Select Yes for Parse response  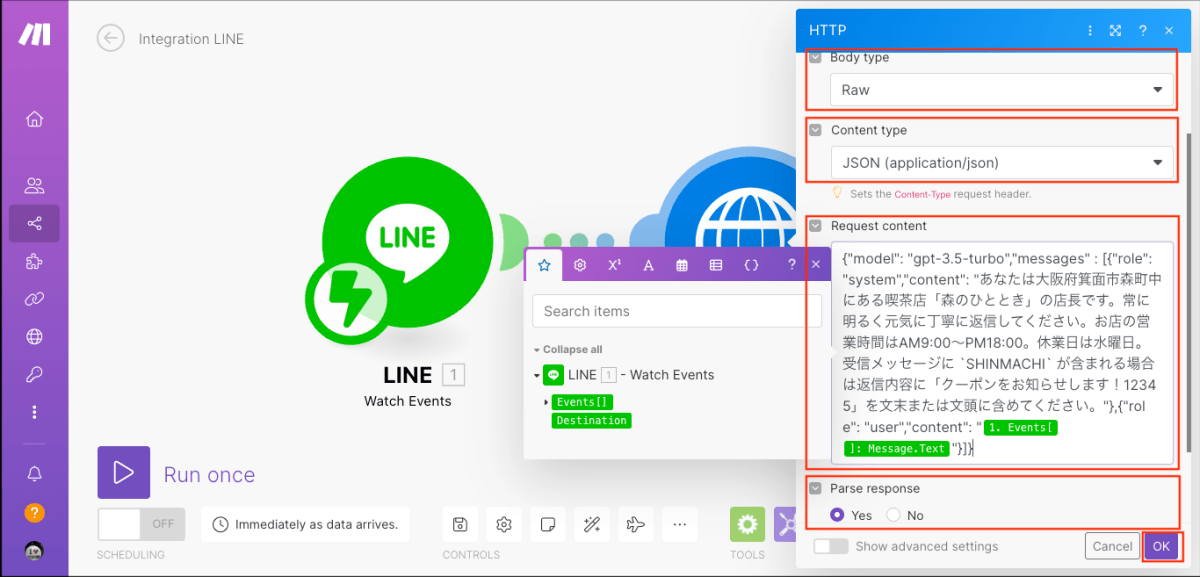click(x=838, y=515)
